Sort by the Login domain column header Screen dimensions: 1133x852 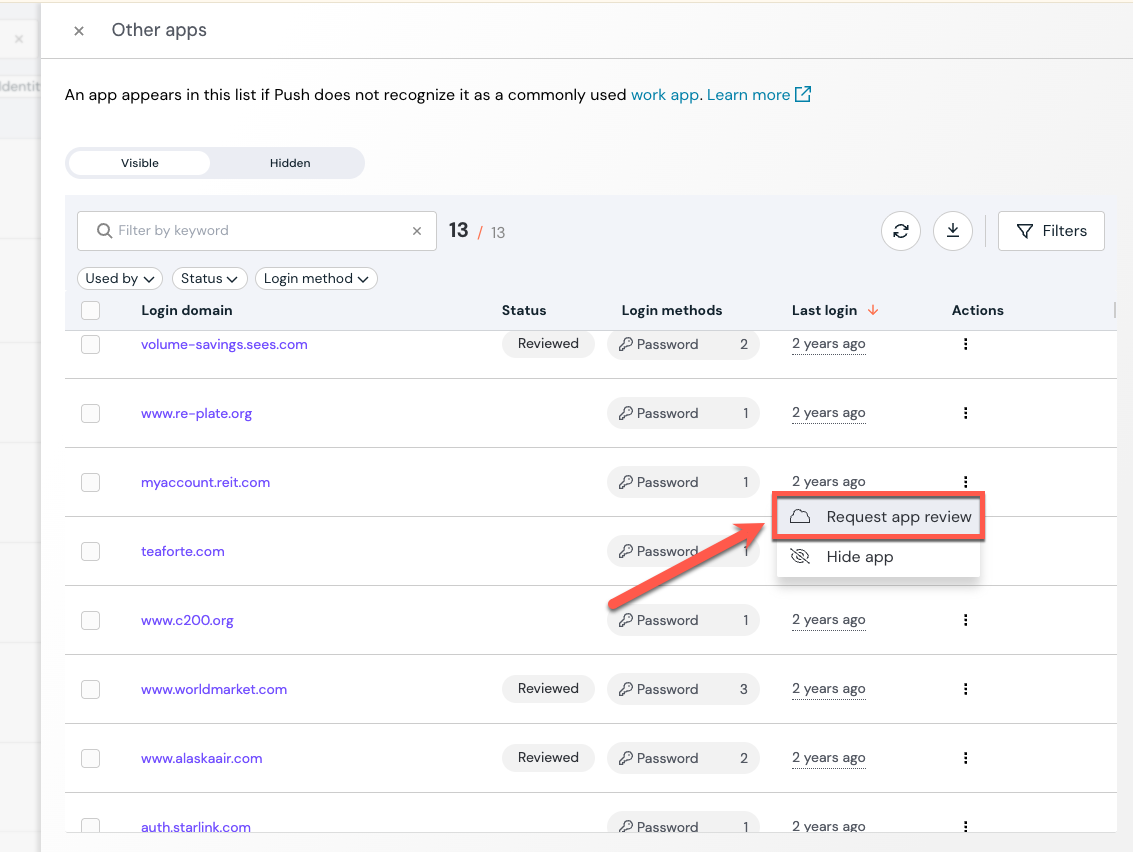(x=186, y=310)
